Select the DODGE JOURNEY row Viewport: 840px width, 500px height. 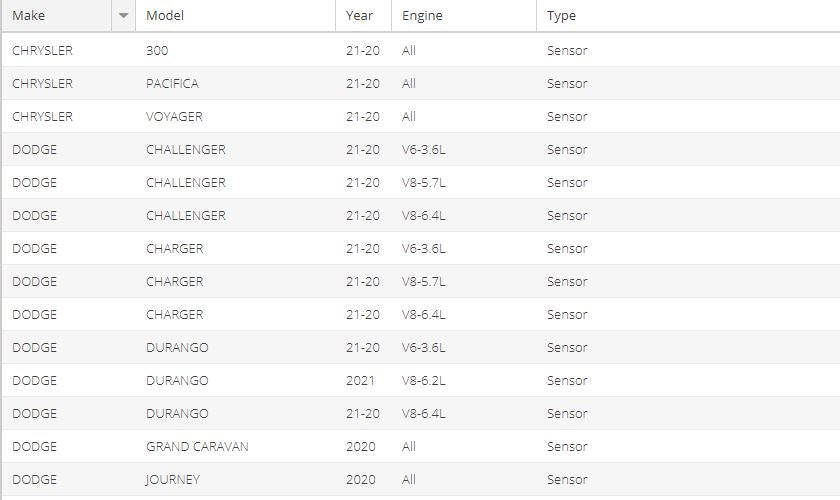pyautogui.click(x=421, y=480)
